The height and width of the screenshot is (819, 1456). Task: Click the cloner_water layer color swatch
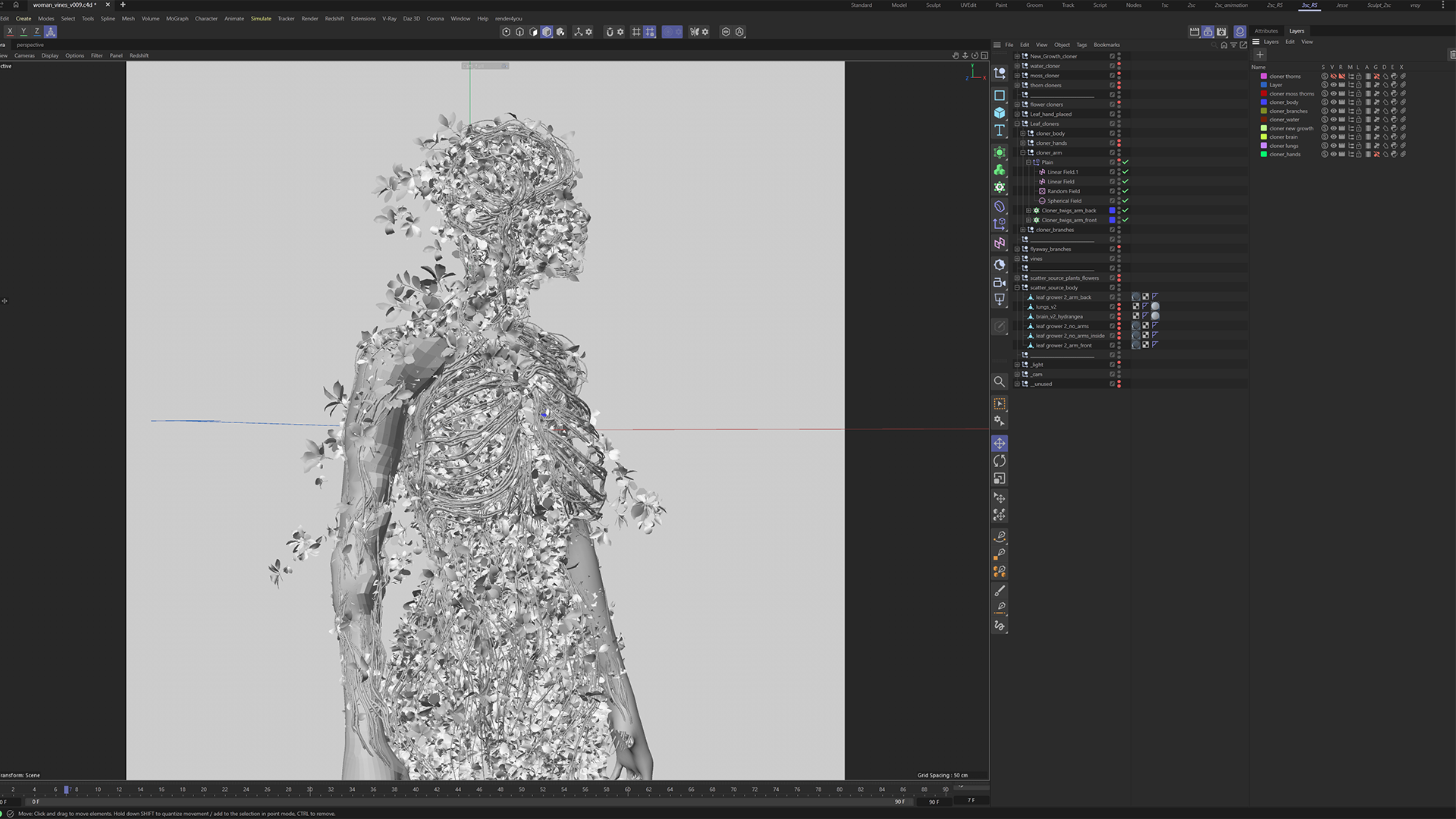coord(1264,120)
